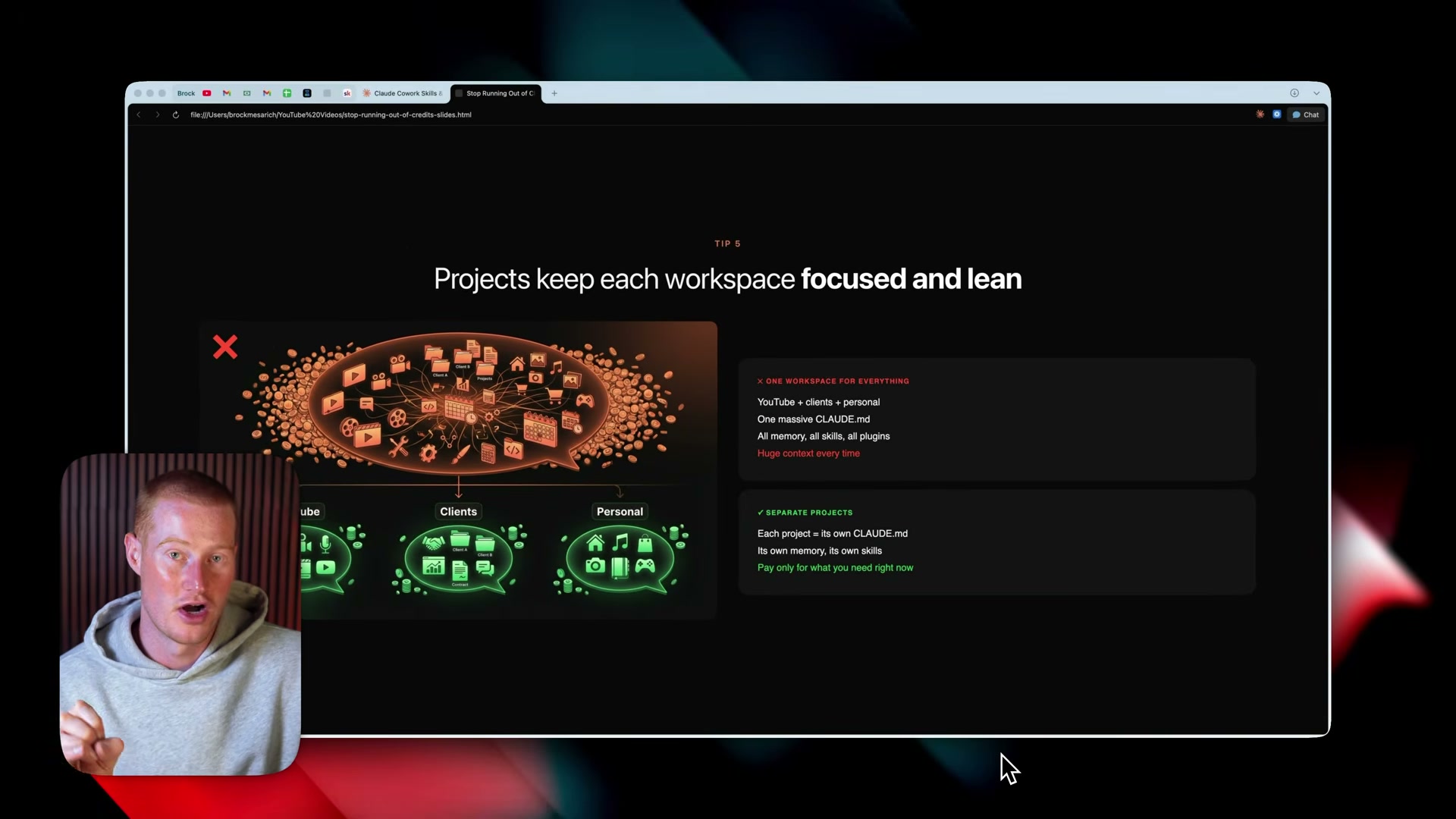Open the green money pinned tab
This screenshot has width=1456, height=819.
[246, 93]
